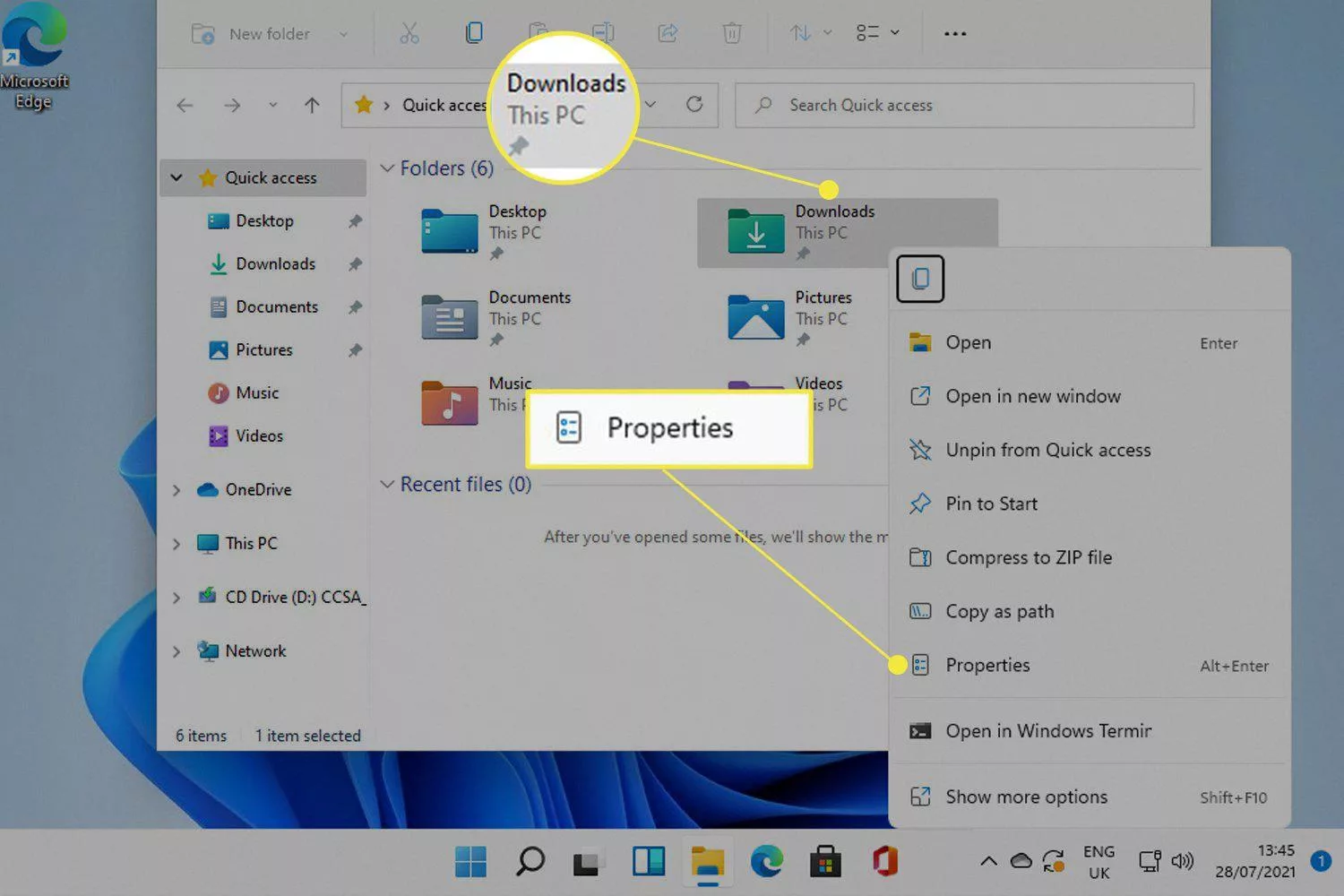Image resolution: width=1344 pixels, height=896 pixels.
Task: Select Properties from the context menu
Action: click(x=987, y=665)
